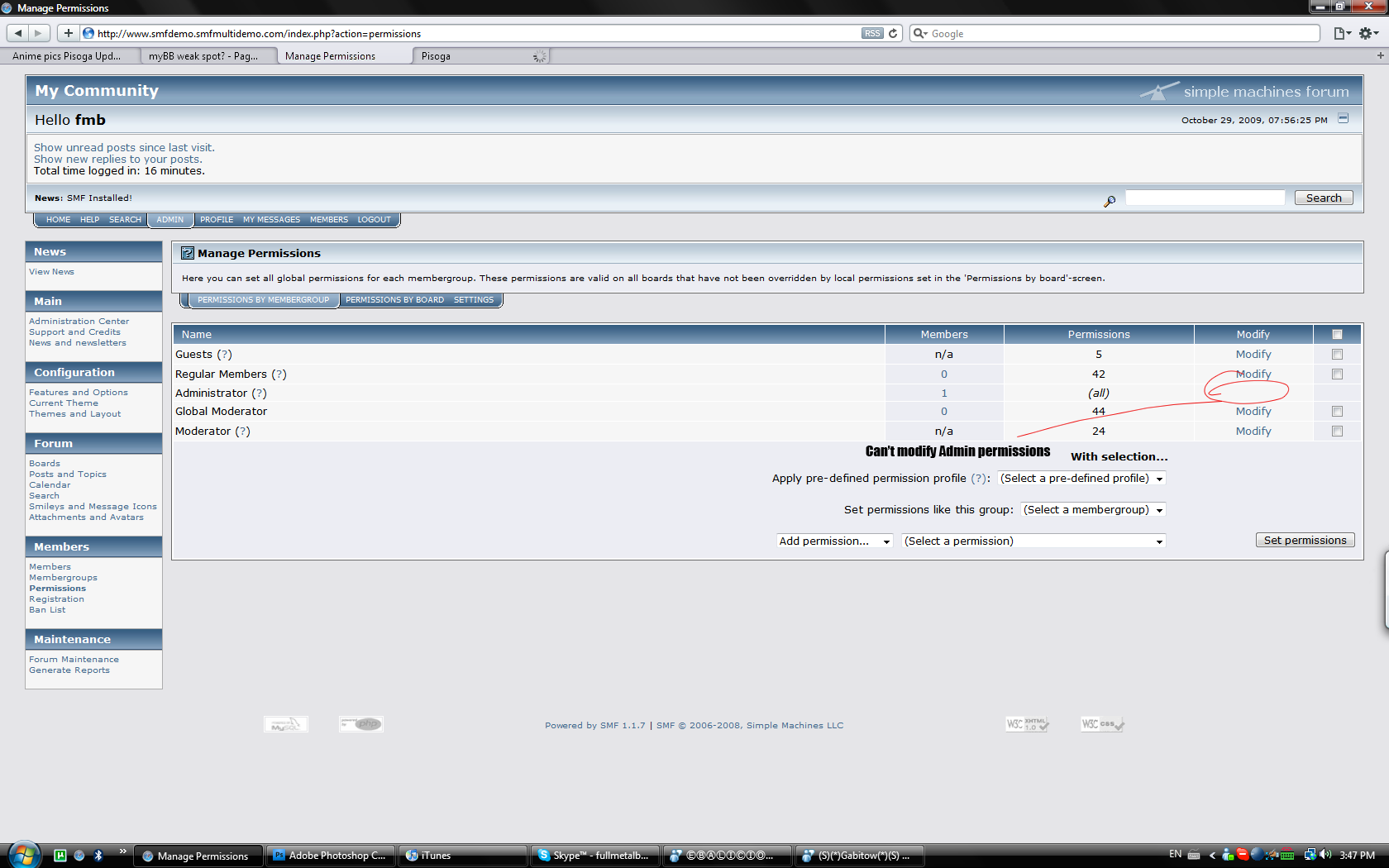Open Powered by SMF 1.1.7 footer link
Viewport: 1389px width, 868px height.
(x=595, y=726)
